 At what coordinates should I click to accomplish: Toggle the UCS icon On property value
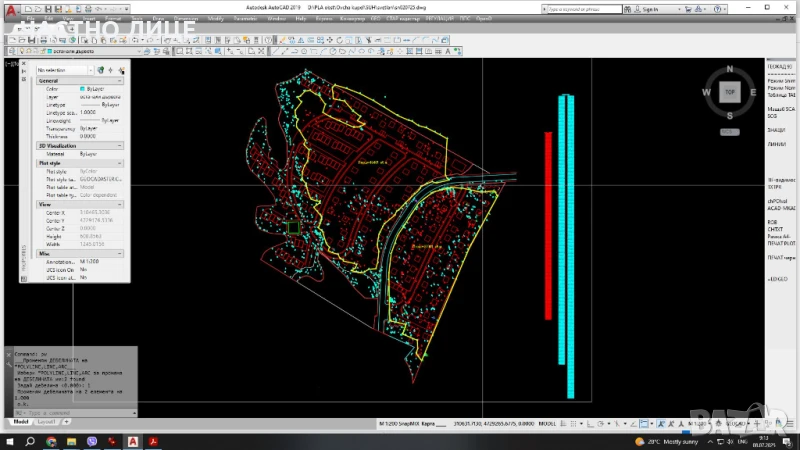coord(84,269)
